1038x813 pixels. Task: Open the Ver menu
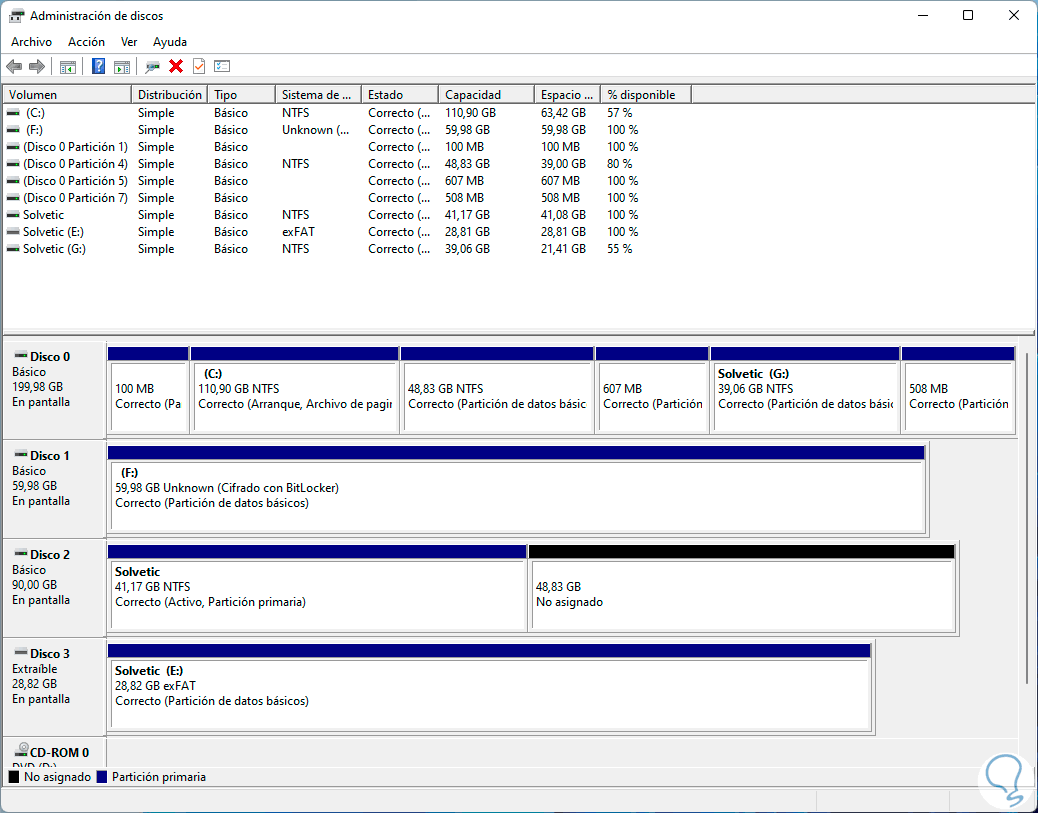coord(129,42)
